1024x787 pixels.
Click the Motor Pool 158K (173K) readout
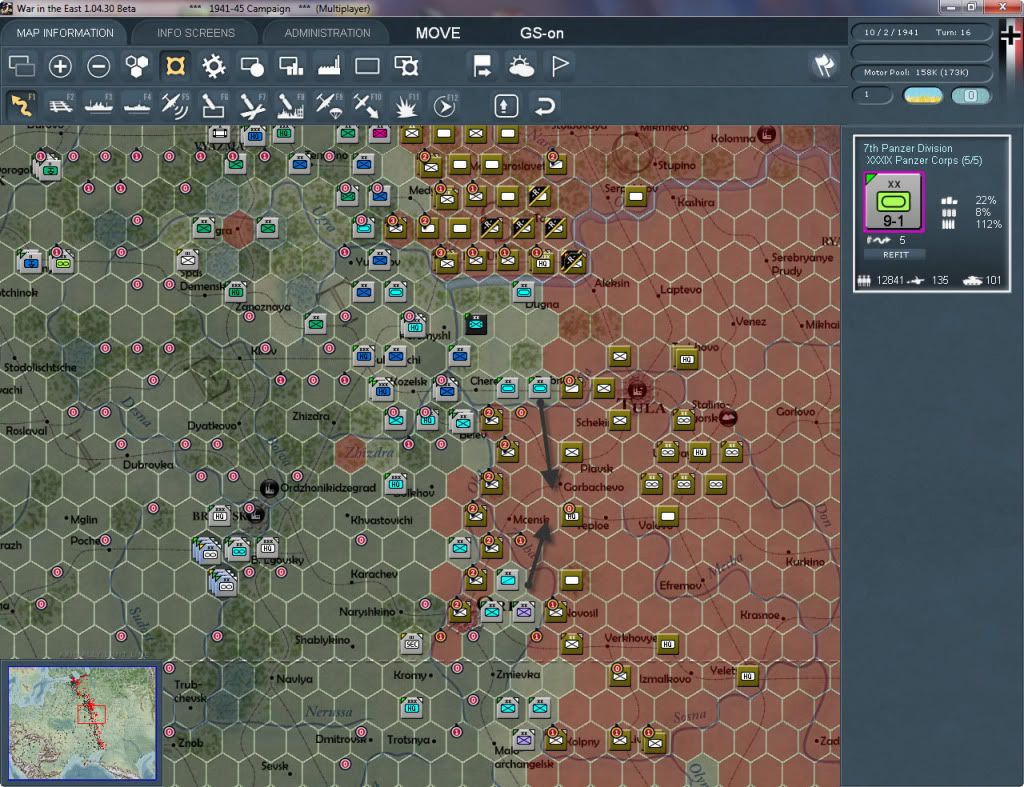[x=921, y=72]
